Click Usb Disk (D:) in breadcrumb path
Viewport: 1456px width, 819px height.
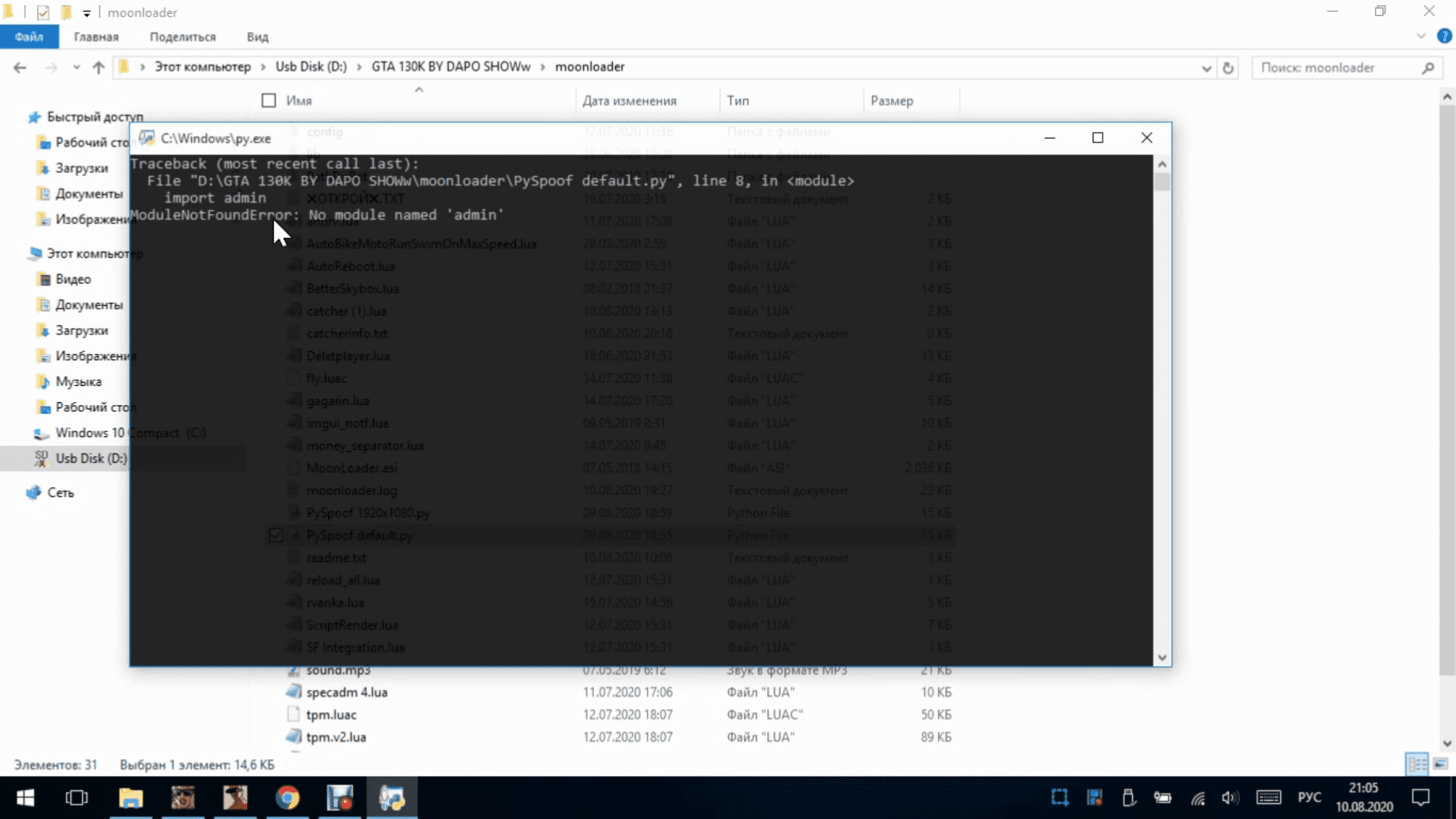pyautogui.click(x=311, y=67)
